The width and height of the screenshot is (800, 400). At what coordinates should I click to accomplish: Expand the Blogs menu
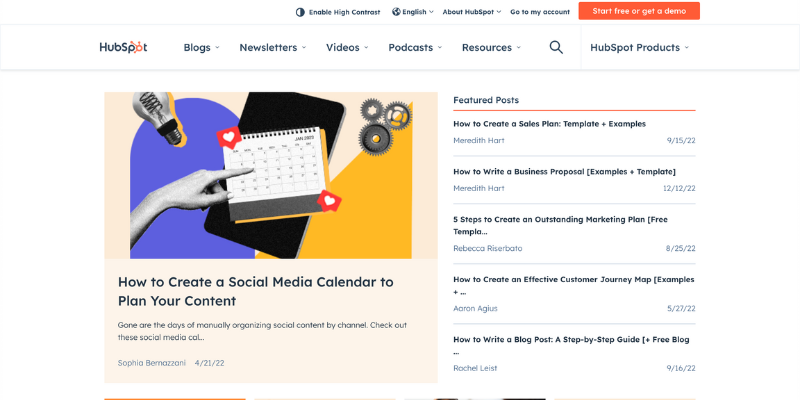(202, 47)
